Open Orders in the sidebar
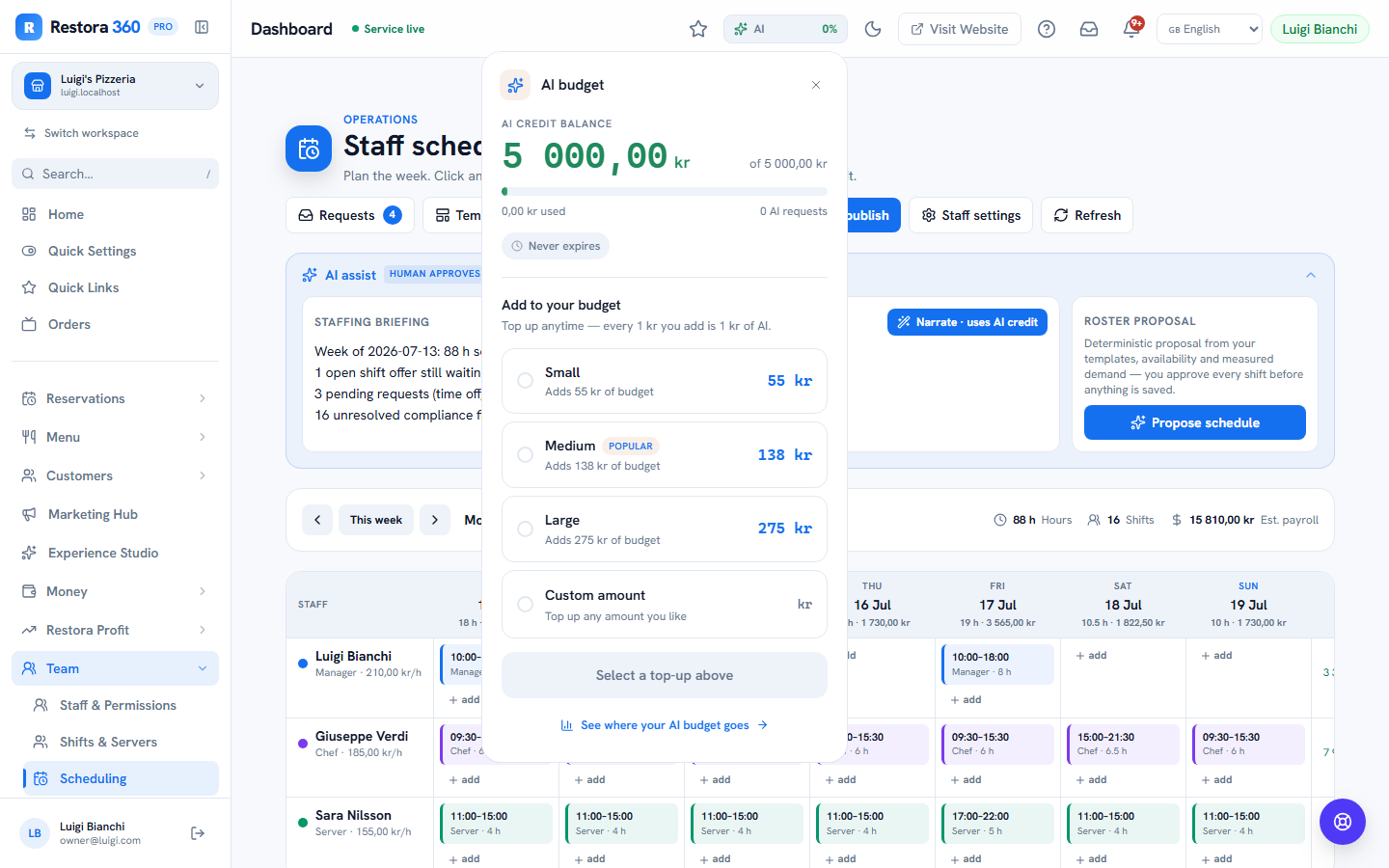1389x868 pixels. 115,324
